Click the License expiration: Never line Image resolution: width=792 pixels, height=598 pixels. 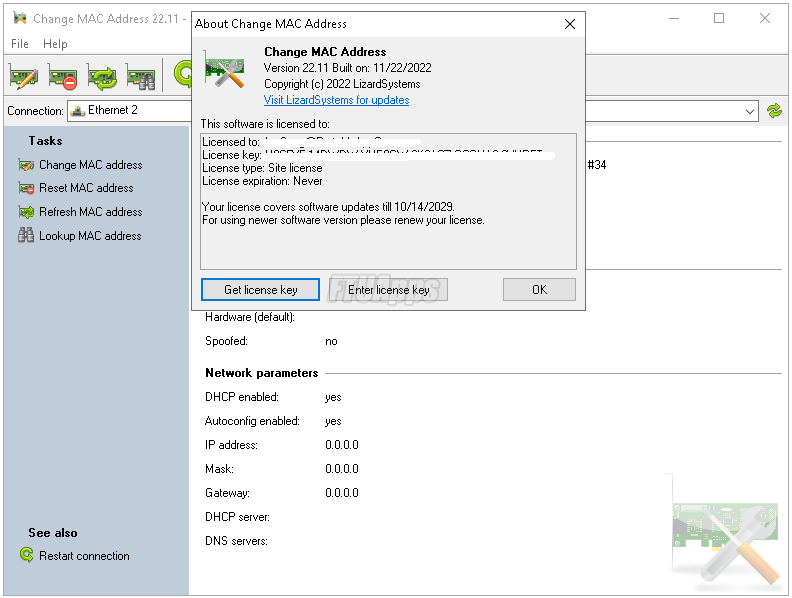(262, 181)
